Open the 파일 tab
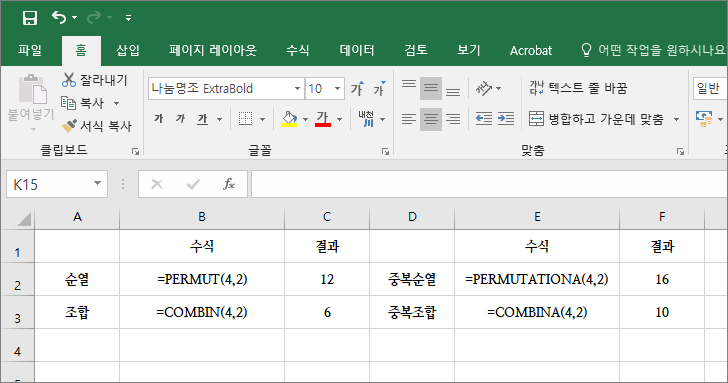The image size is (728, 383). point(30,50)
